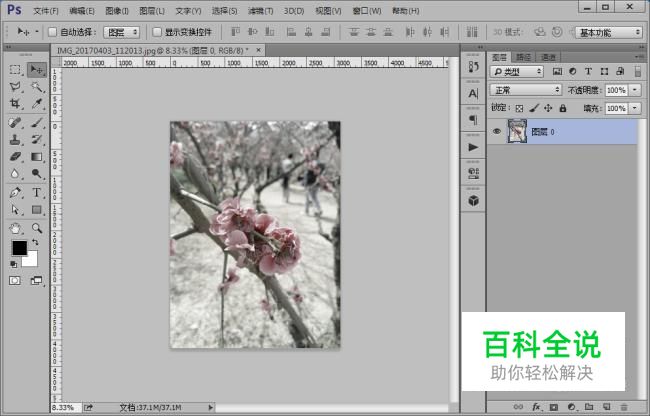
Task: Open the Paragraph panel icon
Action: [473, 120]
